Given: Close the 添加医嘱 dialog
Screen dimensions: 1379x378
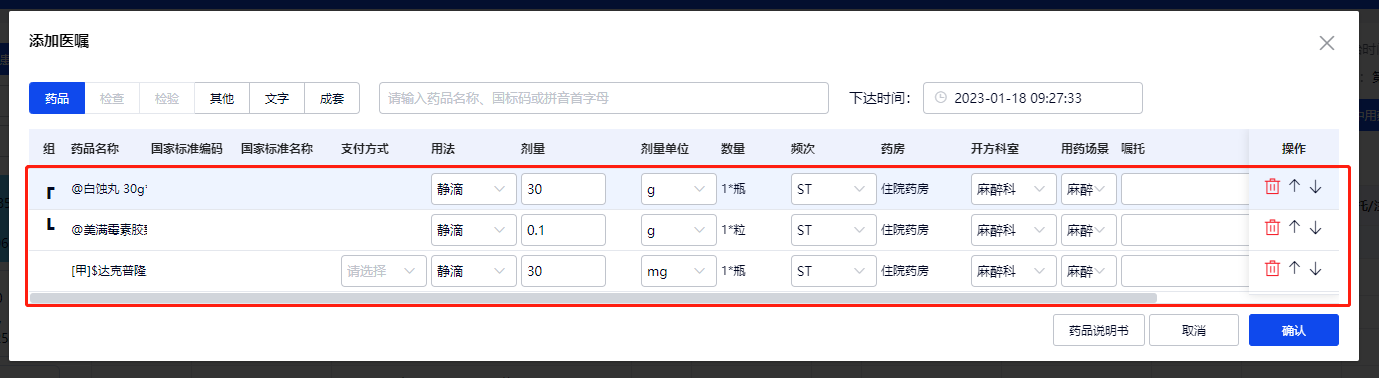Looking at the screenshot, I should (x=1327, y=43).
